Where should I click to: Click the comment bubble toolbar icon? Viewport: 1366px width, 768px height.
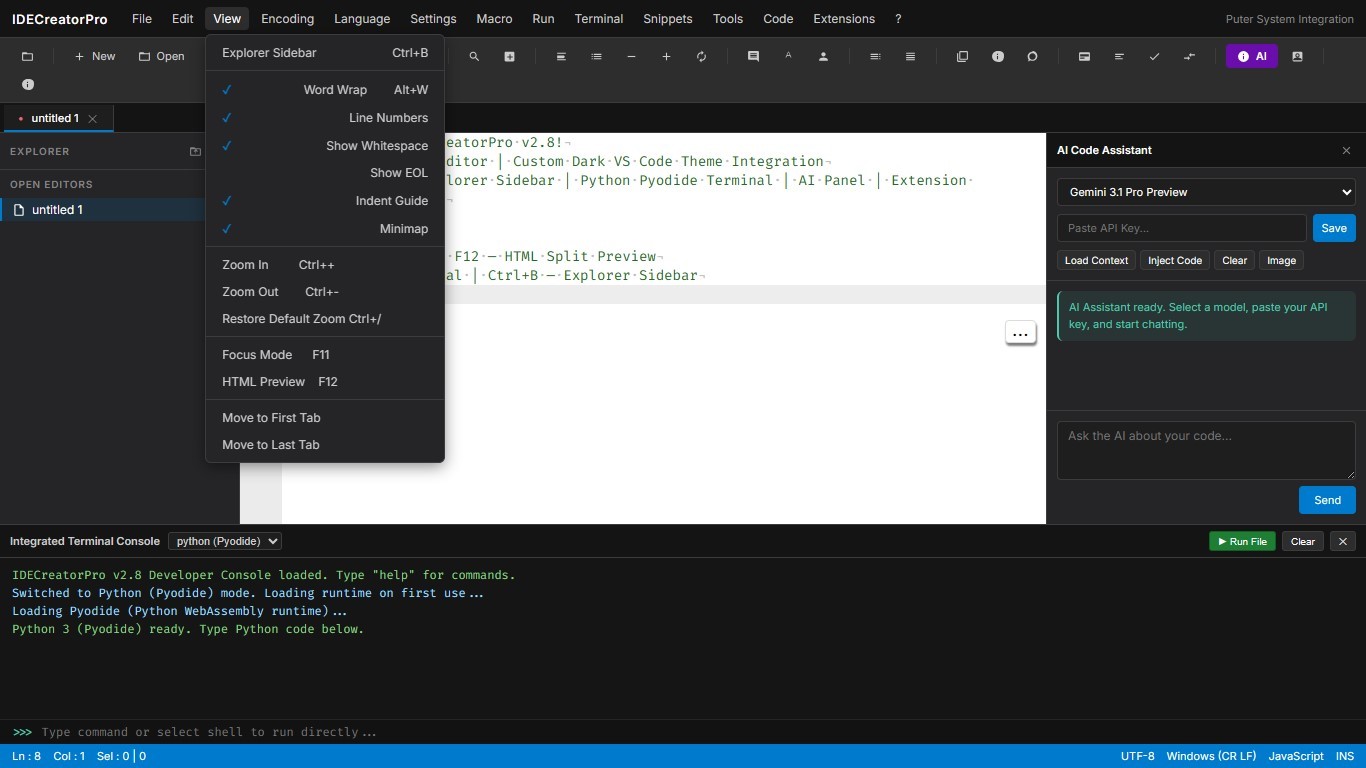point(753,56)
